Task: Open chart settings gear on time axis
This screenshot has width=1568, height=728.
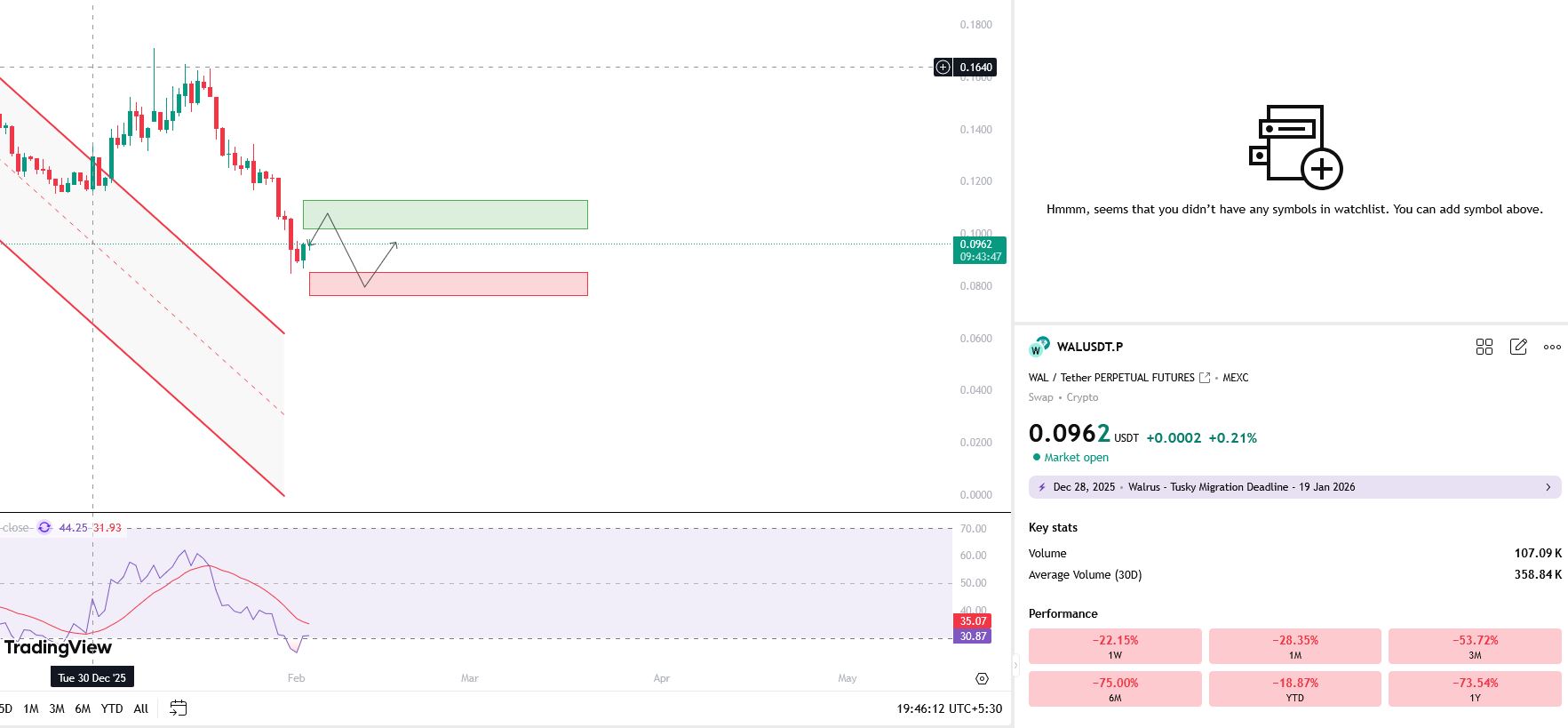Action: pyautogui.click(x=982, y=678)
